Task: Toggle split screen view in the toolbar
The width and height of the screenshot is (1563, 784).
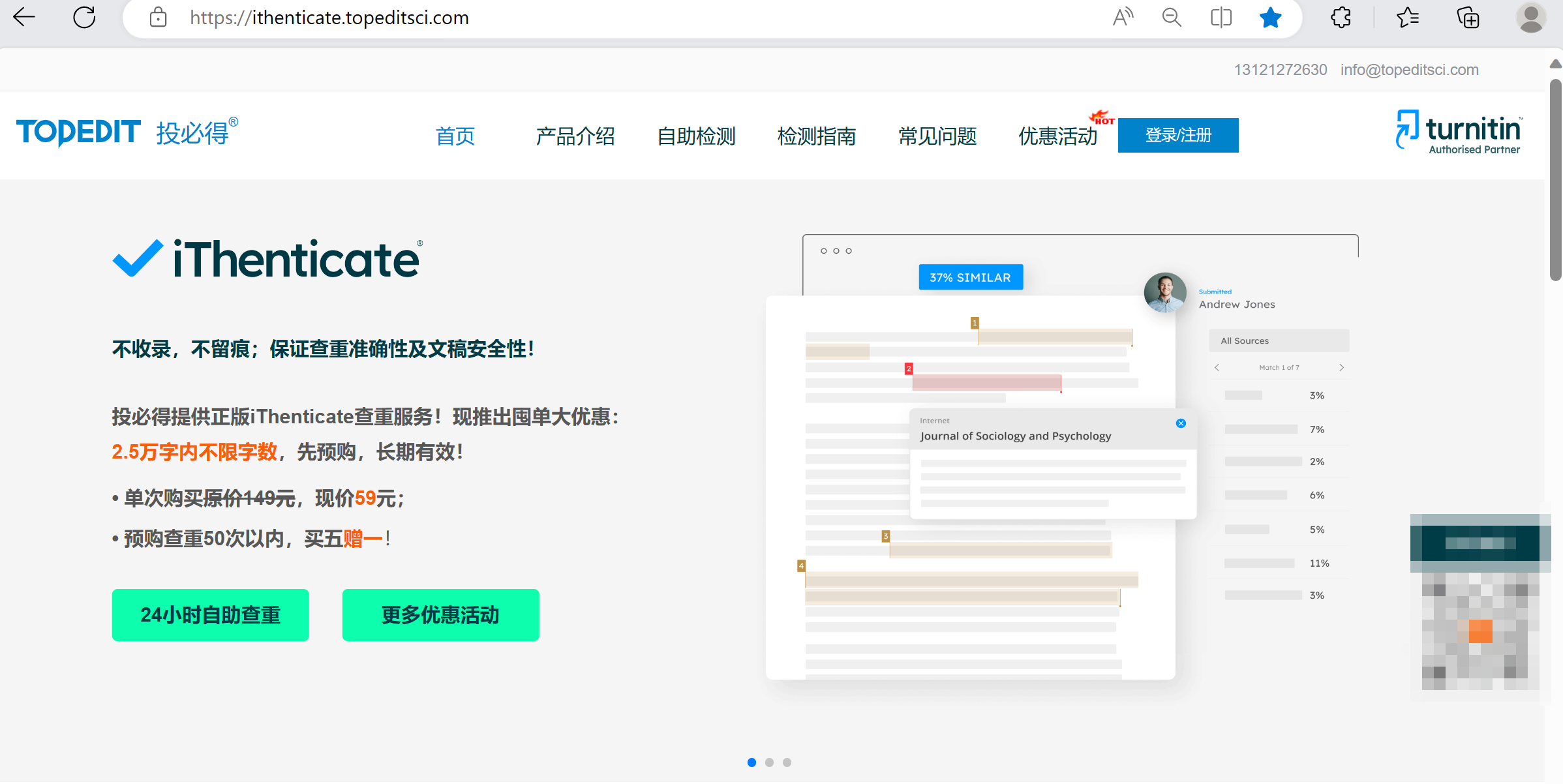Action: (1221, 18)
